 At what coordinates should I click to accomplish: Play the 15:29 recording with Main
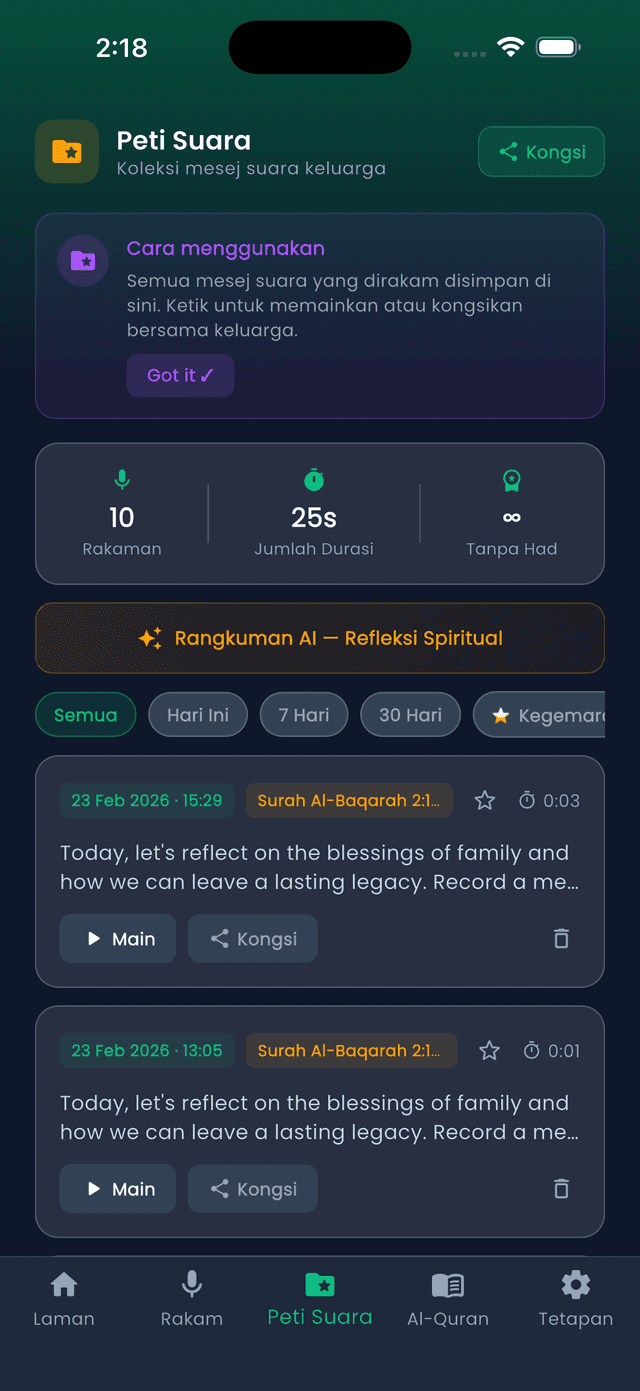click(118, 939)
